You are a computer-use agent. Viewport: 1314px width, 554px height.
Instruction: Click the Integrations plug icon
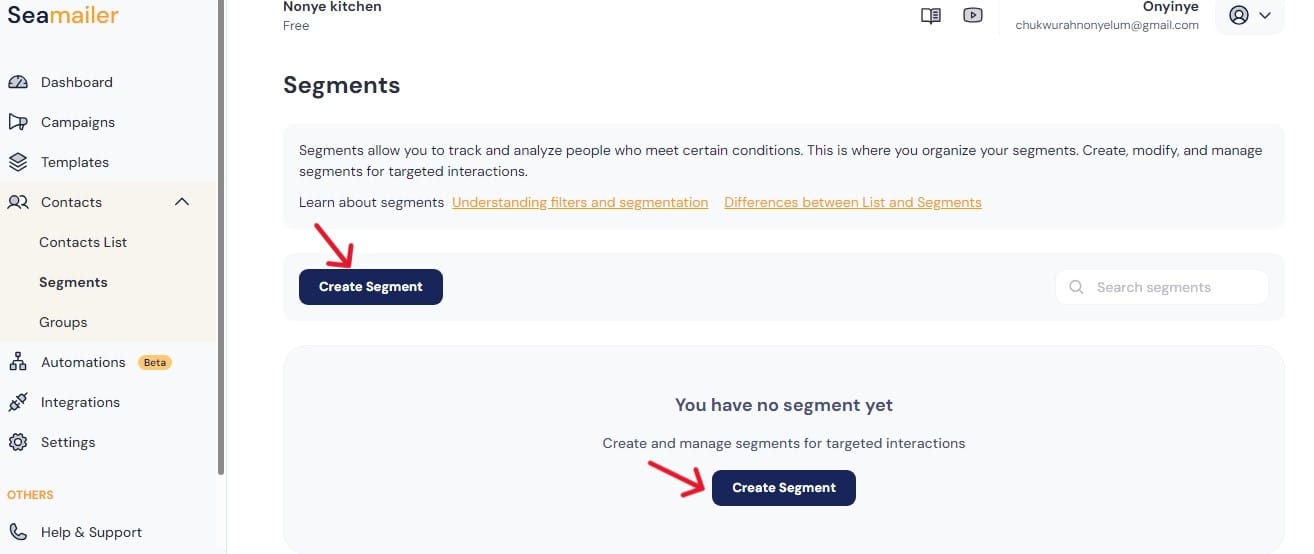[18, 402]
